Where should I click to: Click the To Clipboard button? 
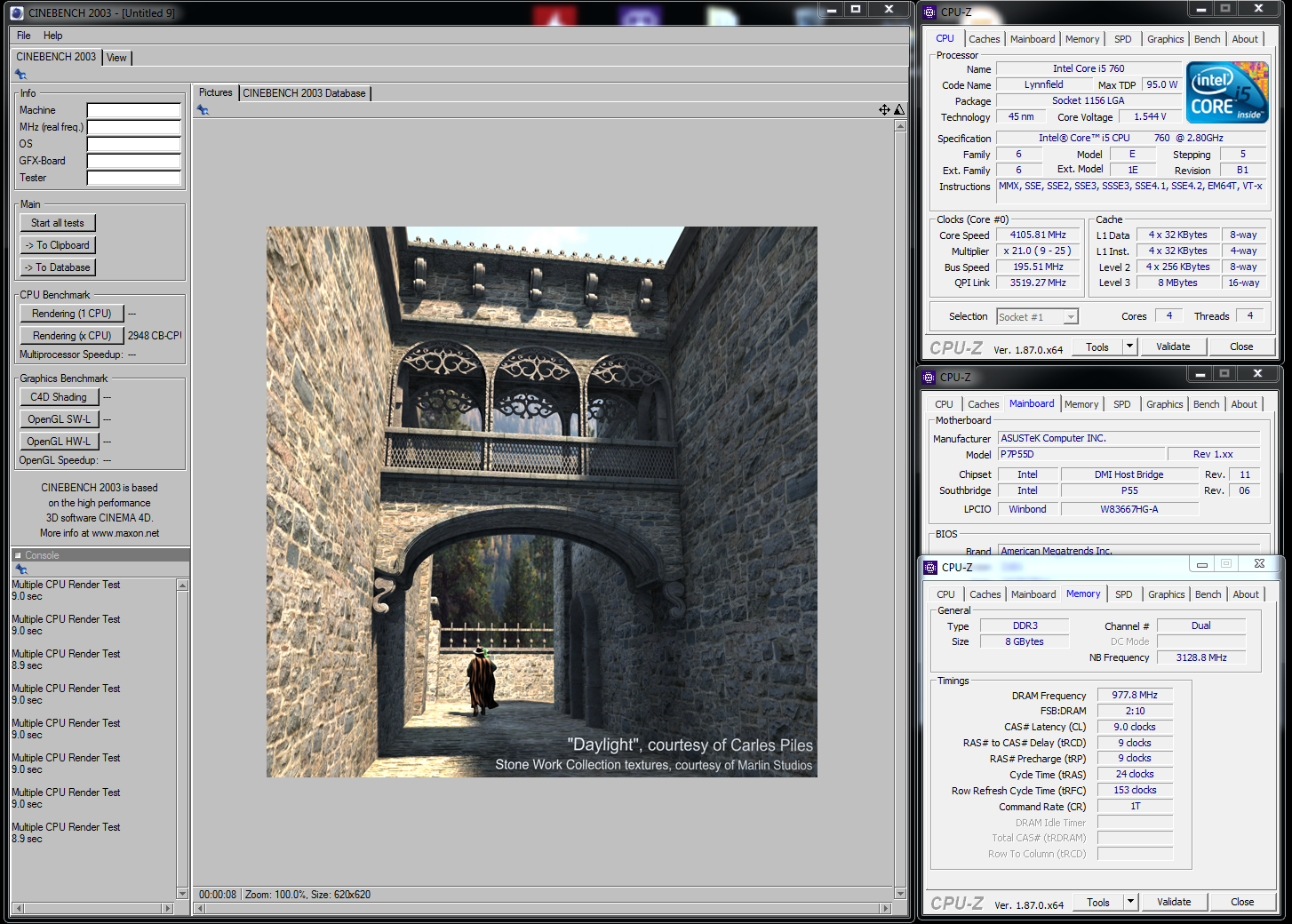click(58, 245)
